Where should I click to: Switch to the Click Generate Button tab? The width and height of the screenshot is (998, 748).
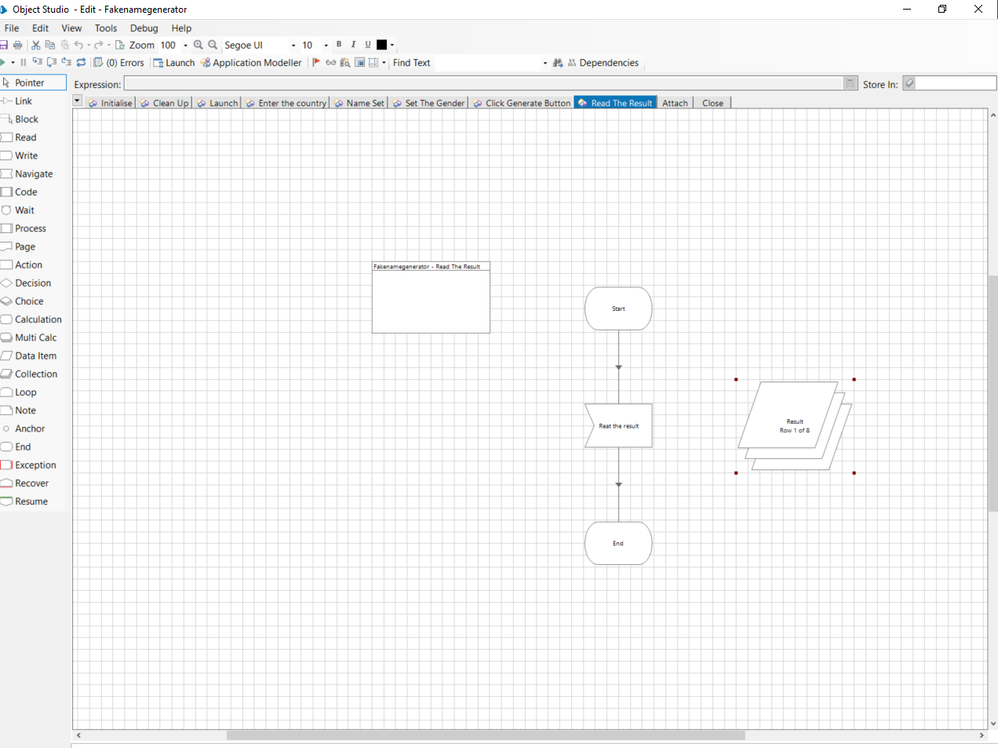click(521, 102)
